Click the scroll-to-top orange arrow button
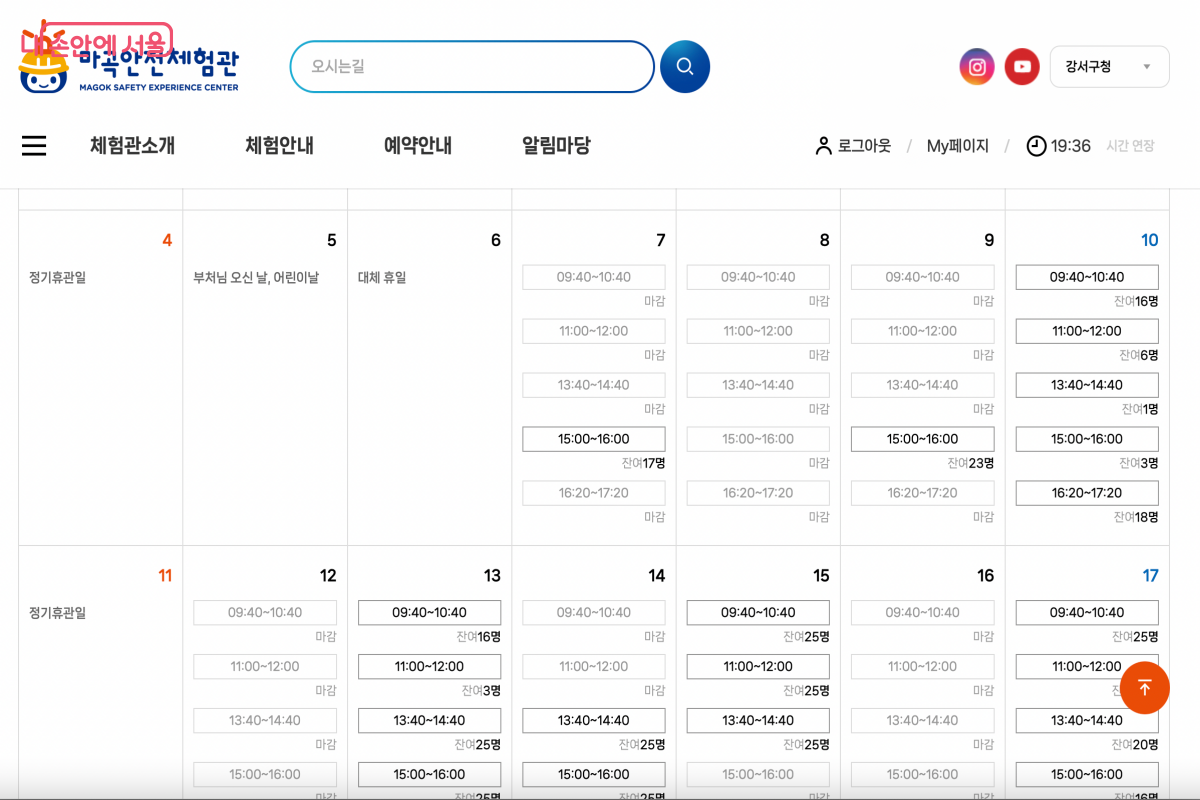Screen dimensions: 1200x800 tap(1144, 688)
